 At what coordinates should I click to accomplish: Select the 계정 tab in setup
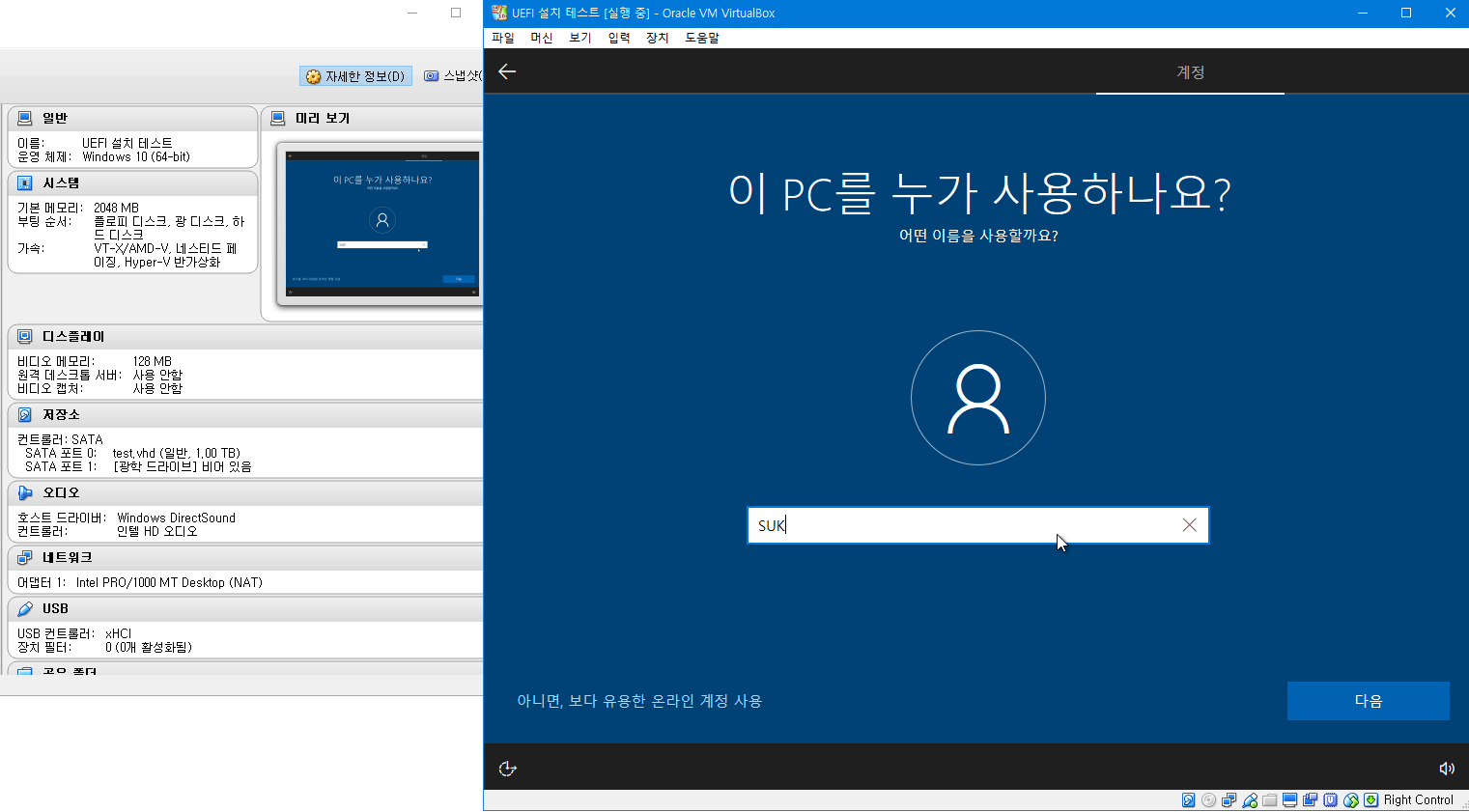(1190, 72)
